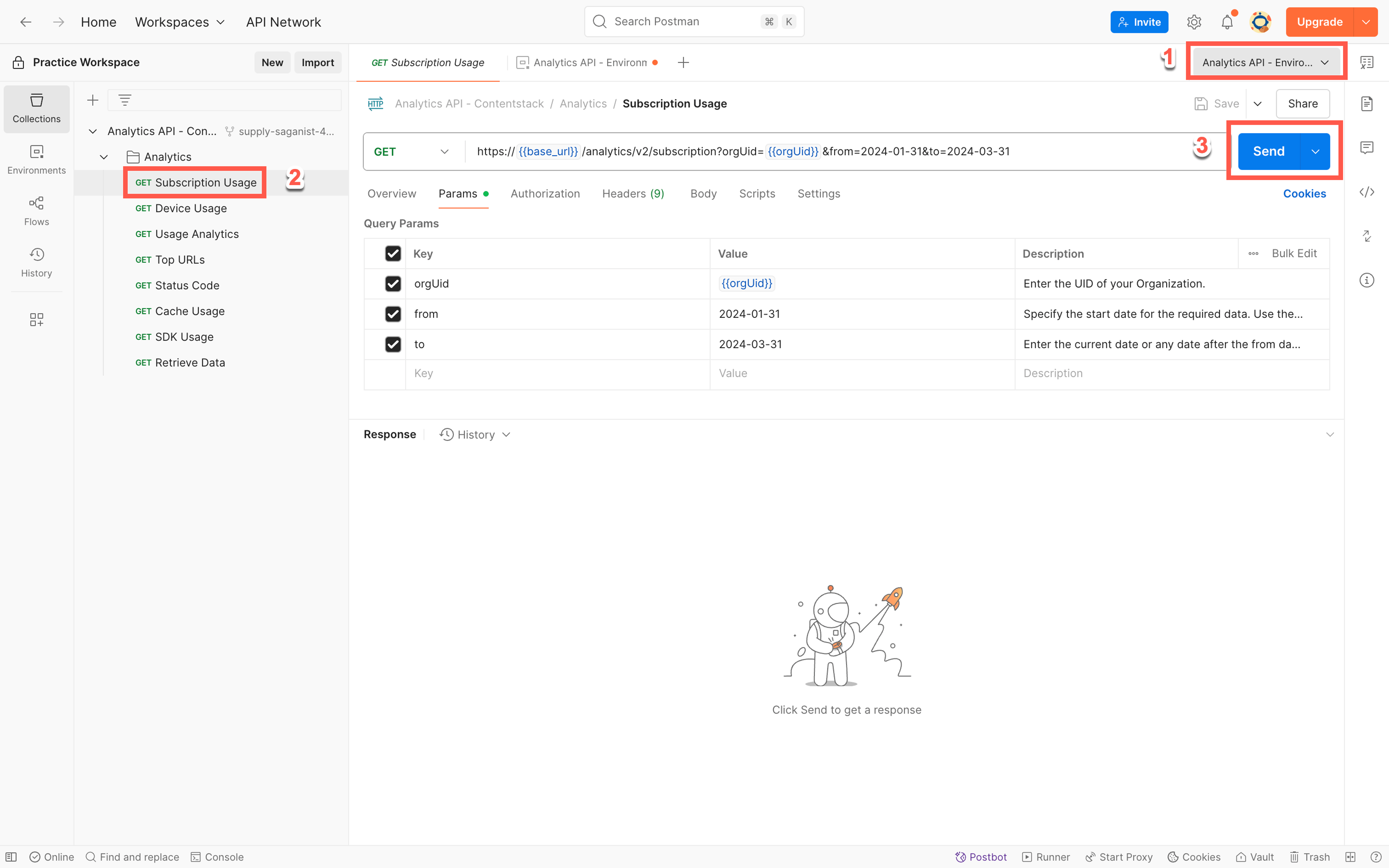Click the Import button

[x=317, y=63]
